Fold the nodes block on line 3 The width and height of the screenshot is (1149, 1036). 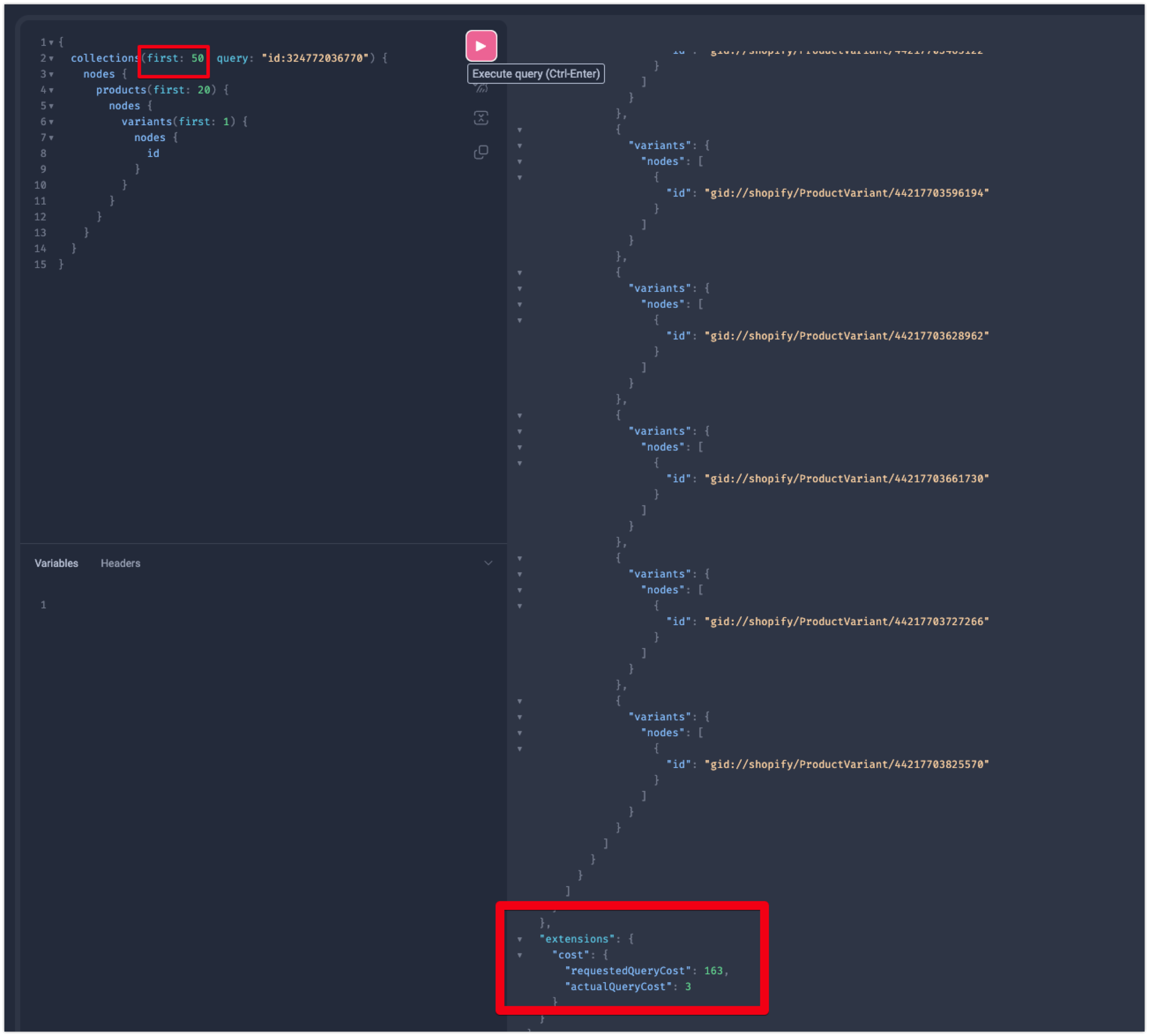(51, 75)
